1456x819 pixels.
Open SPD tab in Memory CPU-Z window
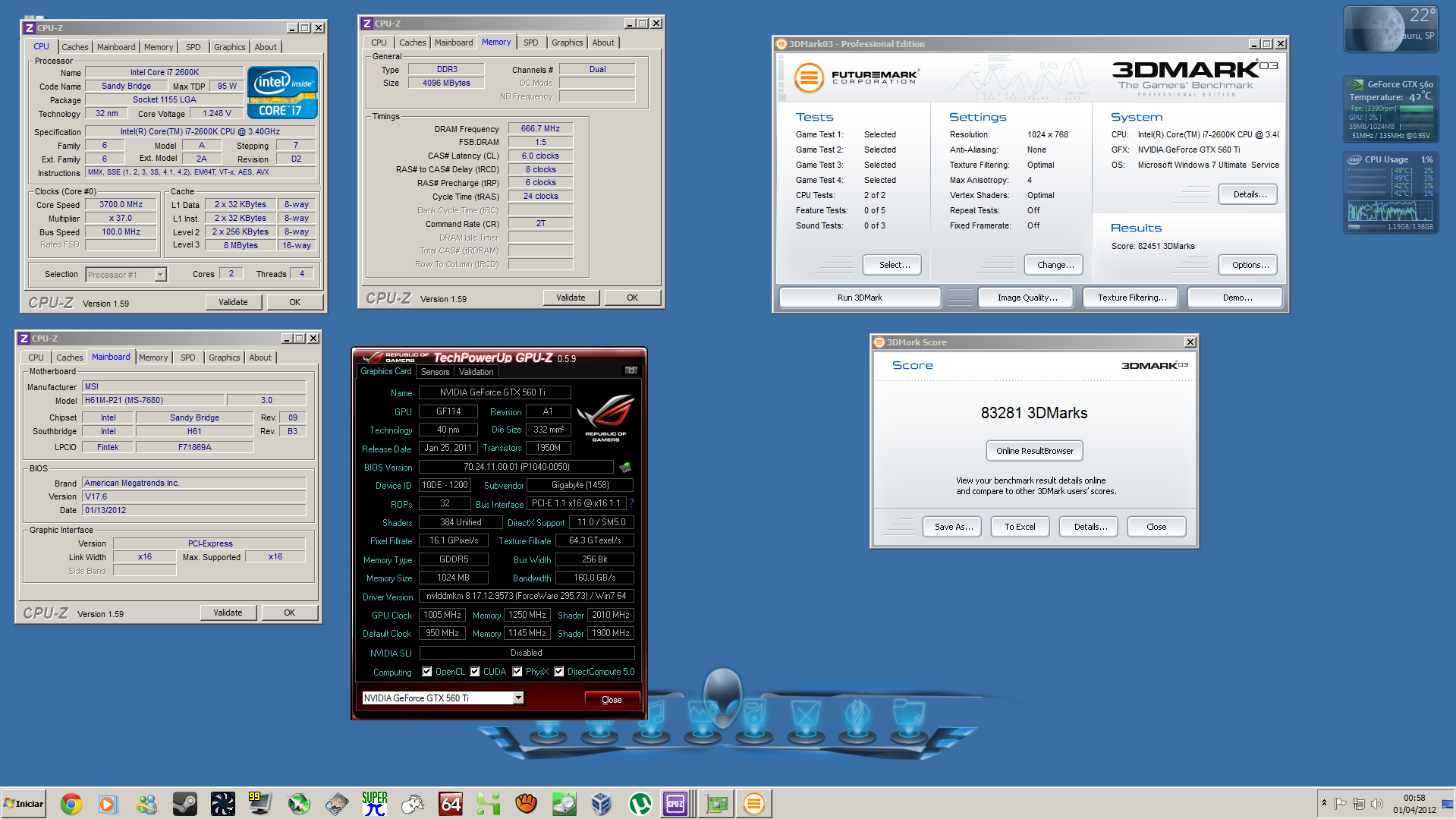click(531, 43)
